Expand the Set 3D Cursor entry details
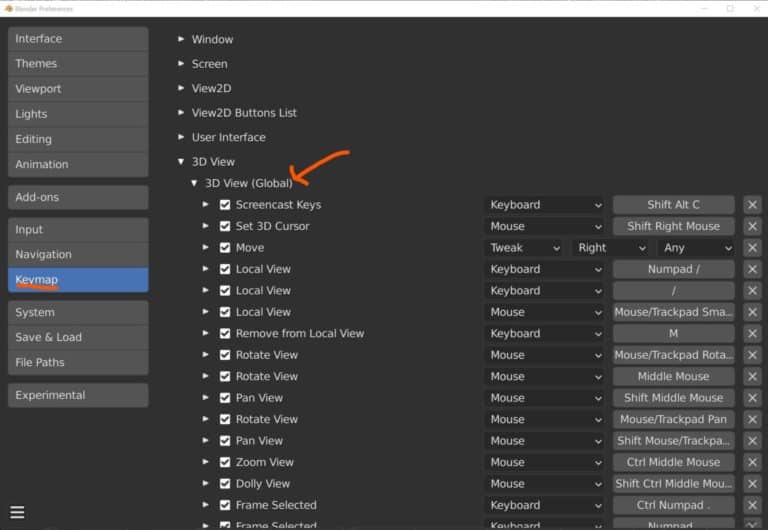This screenshot has height=530, width=768. tap(206, 226)
